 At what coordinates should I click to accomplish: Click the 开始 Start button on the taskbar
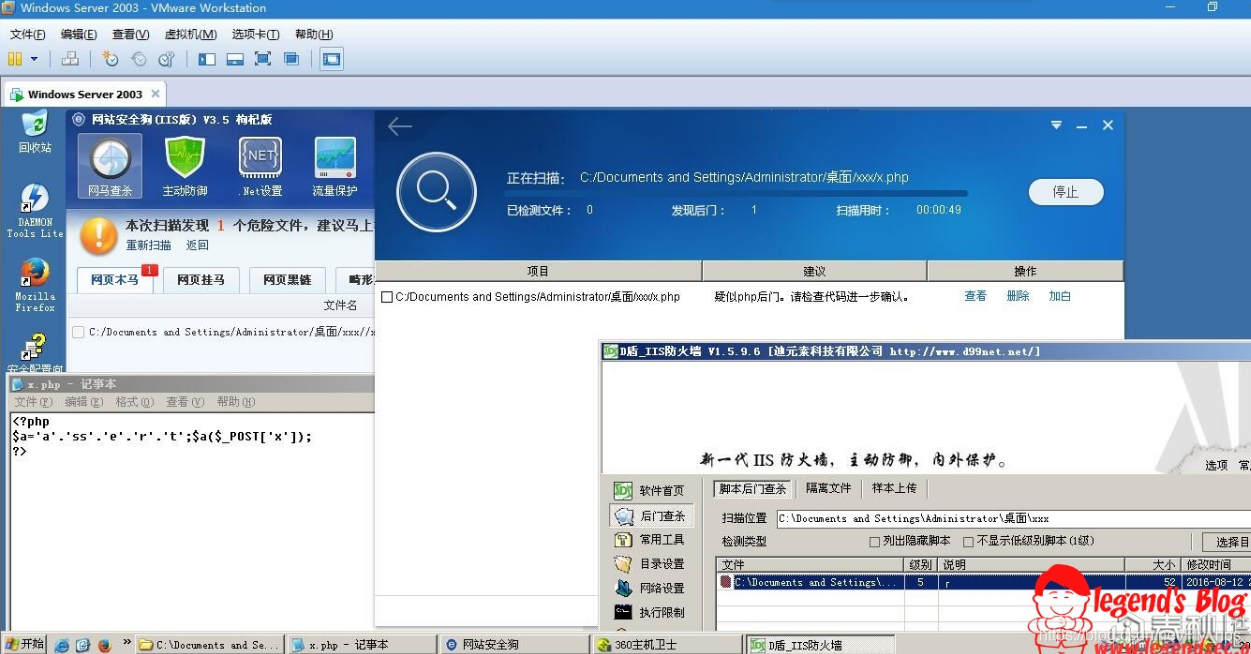point(24,644)
